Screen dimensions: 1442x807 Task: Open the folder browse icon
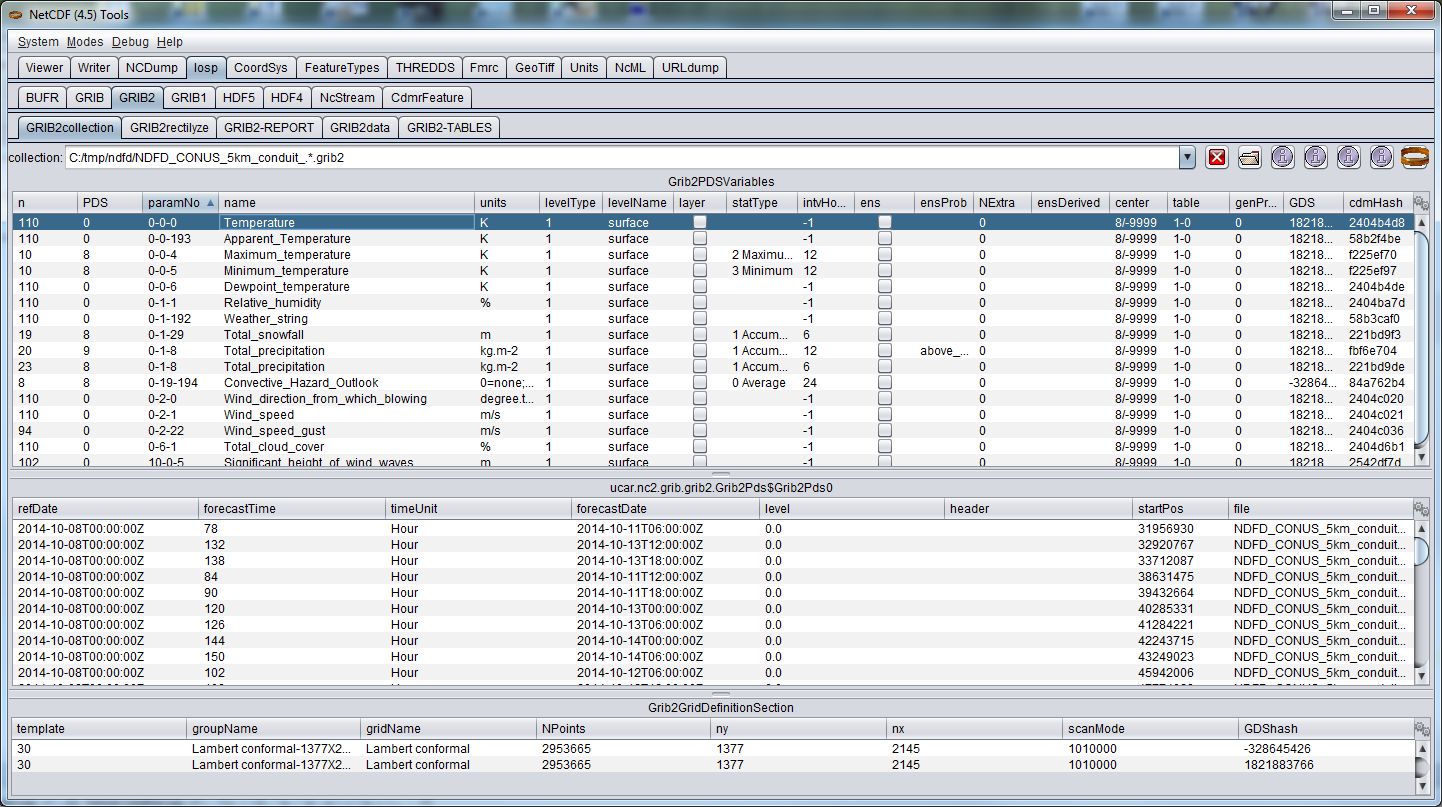click(1249, 157)
